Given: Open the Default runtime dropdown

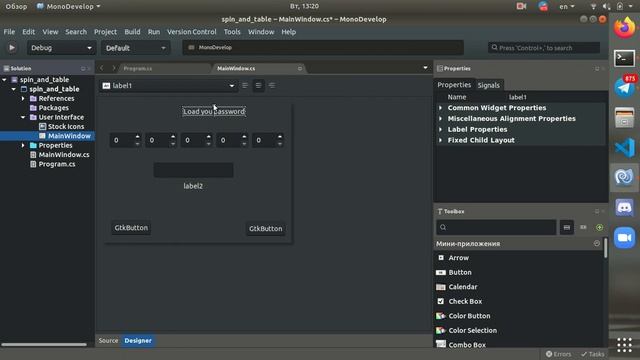Looking at the screenshot, I should [136, 48].
